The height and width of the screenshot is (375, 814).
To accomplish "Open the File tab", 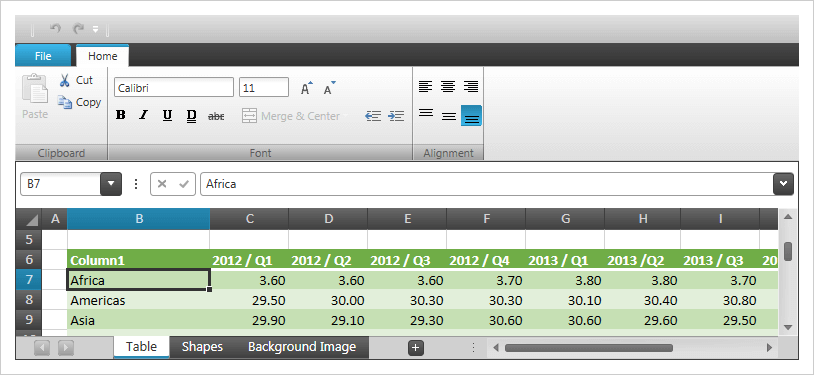I will (x=43, y=56).
